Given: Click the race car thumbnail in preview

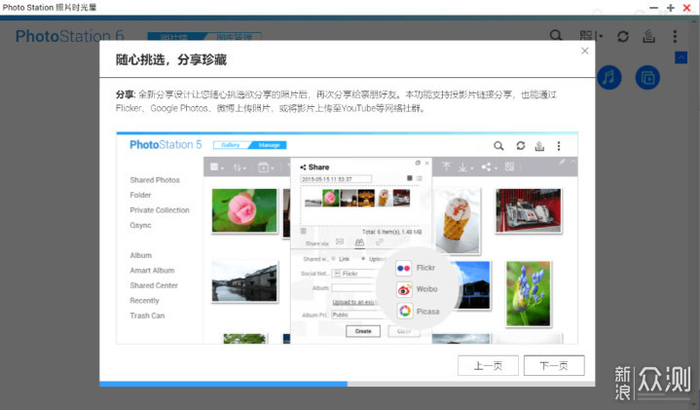Looking at the screenshot, I should point(529,210).
